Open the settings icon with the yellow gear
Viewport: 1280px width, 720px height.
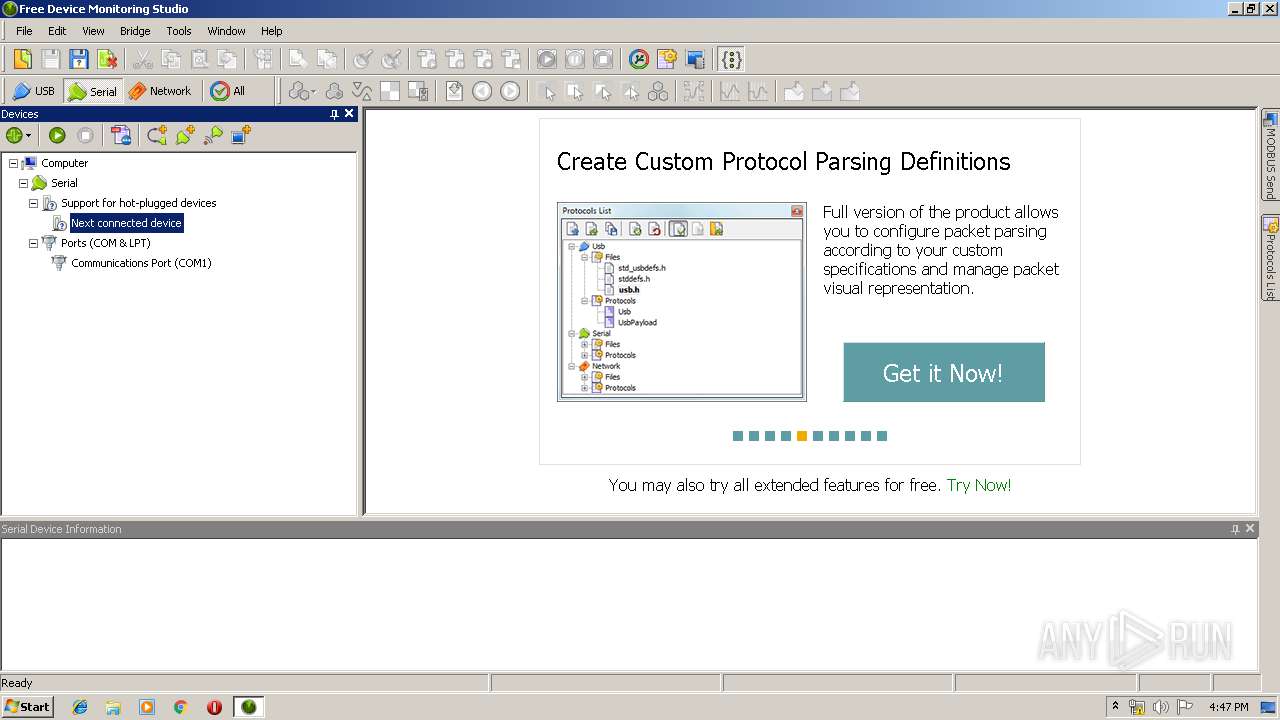[x=667, y=59]
